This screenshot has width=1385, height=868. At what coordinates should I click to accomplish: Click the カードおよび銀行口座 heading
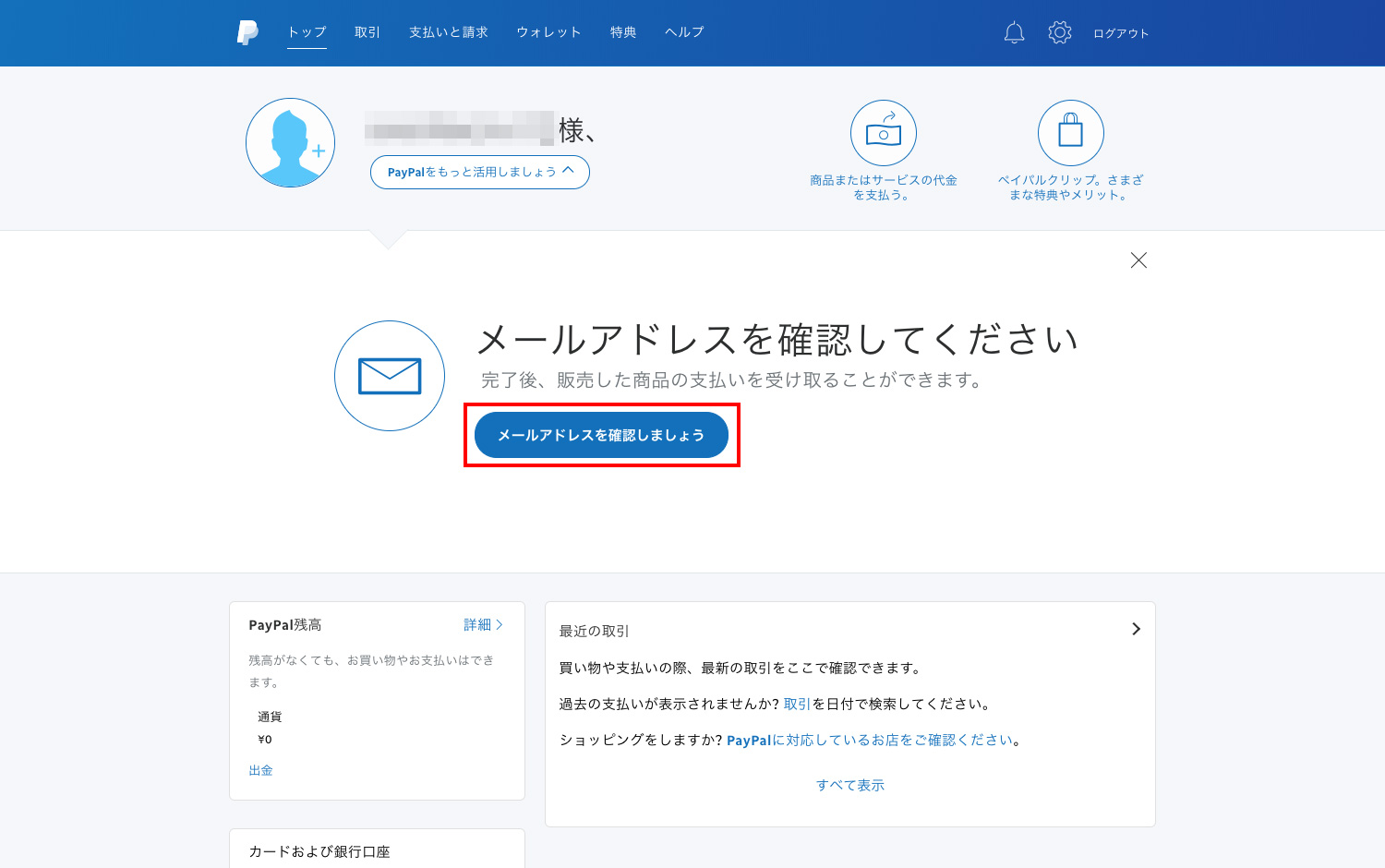319,851
